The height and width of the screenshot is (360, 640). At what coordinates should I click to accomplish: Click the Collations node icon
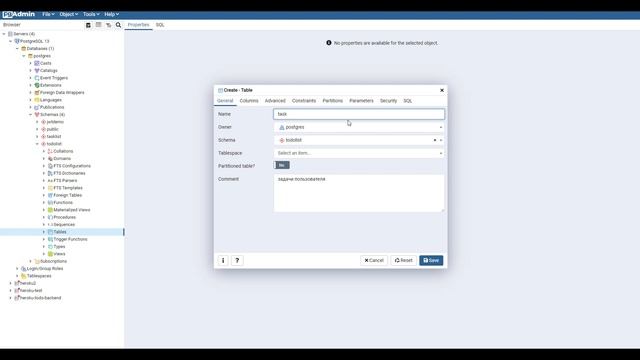click(50, 151)
